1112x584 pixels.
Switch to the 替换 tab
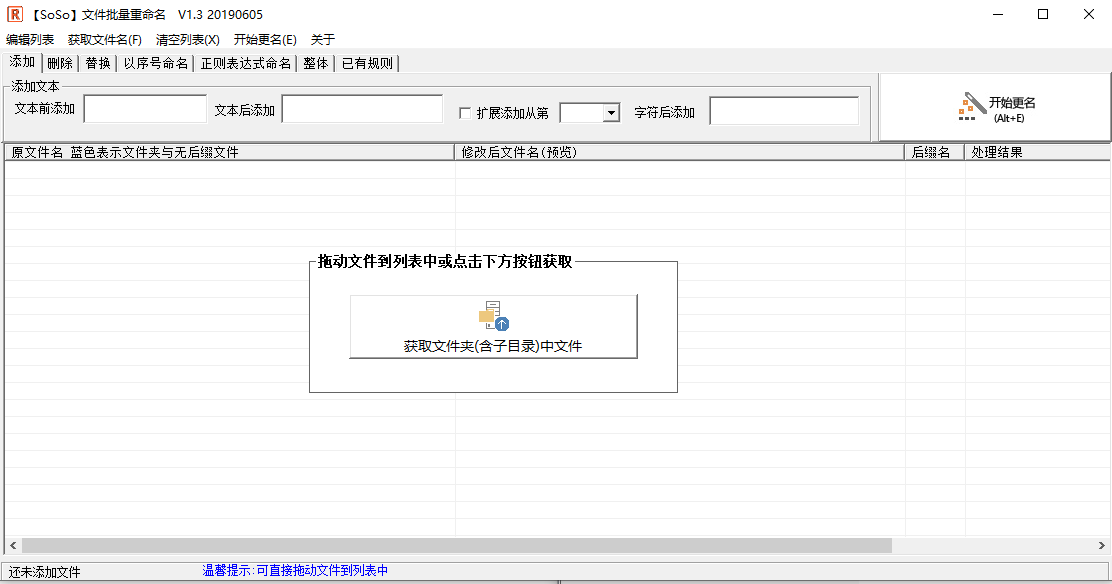click(96, 62)
